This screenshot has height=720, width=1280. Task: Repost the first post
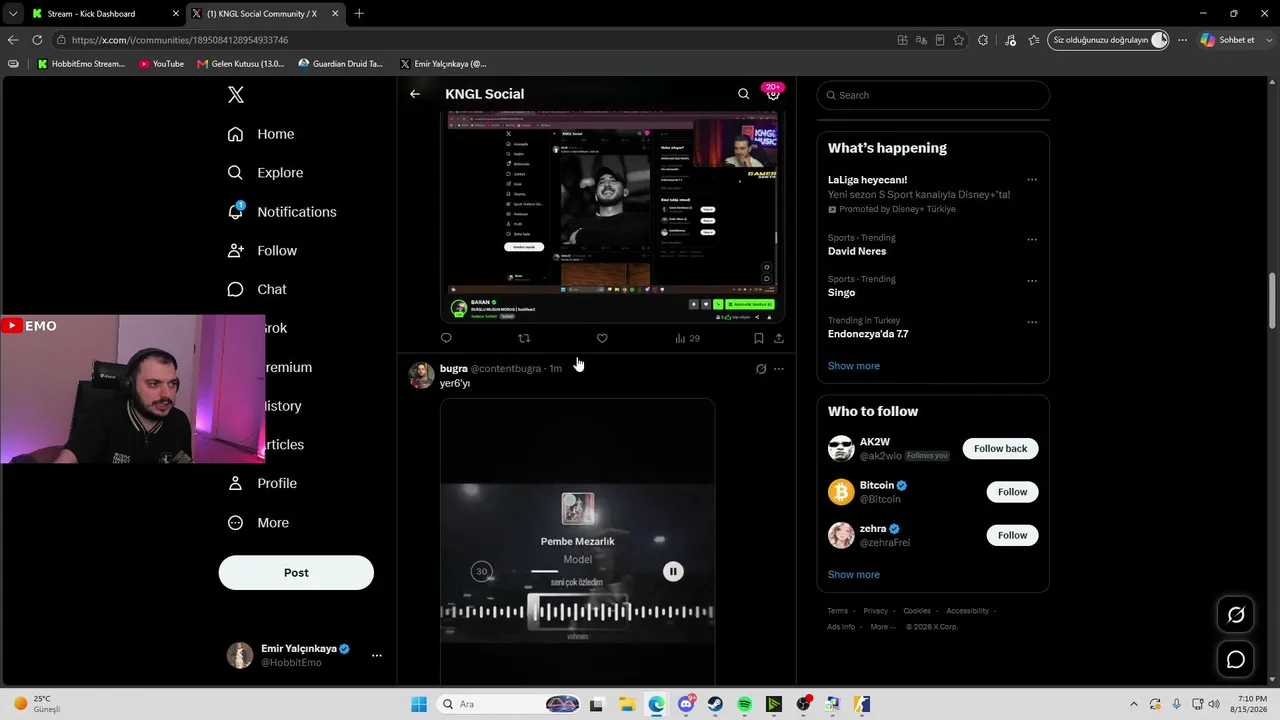(524, 338)
